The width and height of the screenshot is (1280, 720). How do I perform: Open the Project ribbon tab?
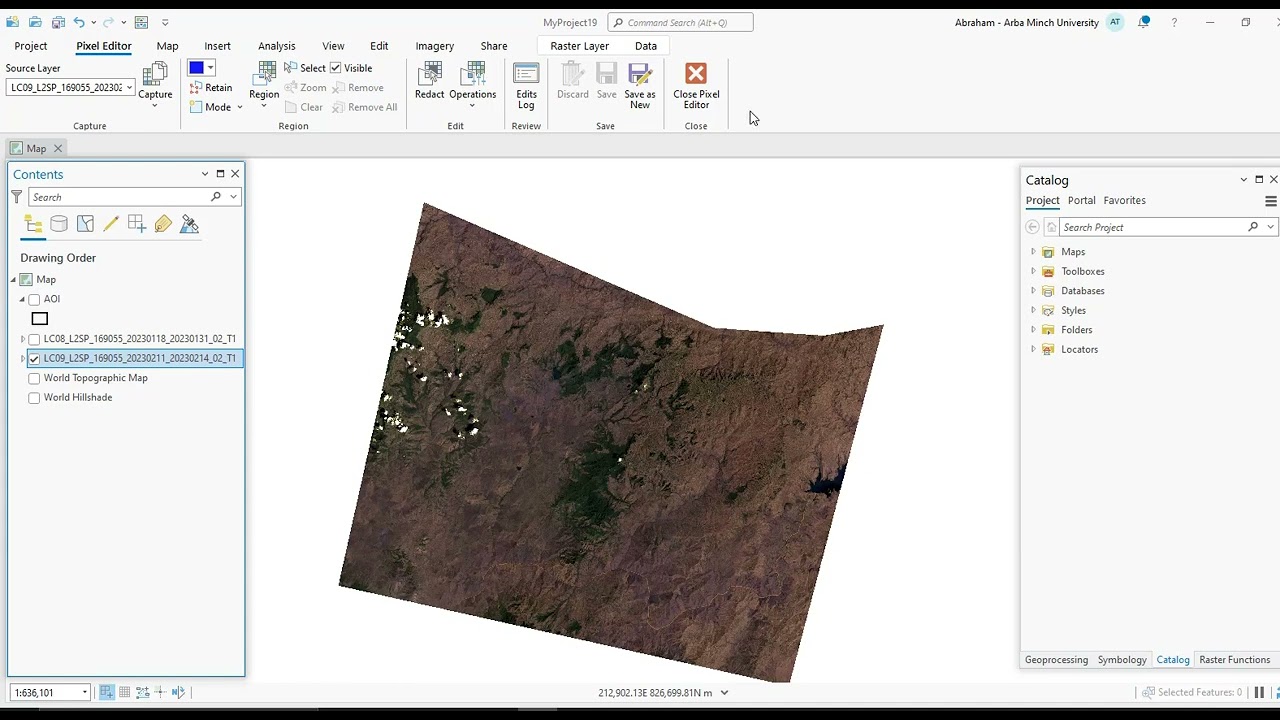pyautogui.click(x=30, y=46)
